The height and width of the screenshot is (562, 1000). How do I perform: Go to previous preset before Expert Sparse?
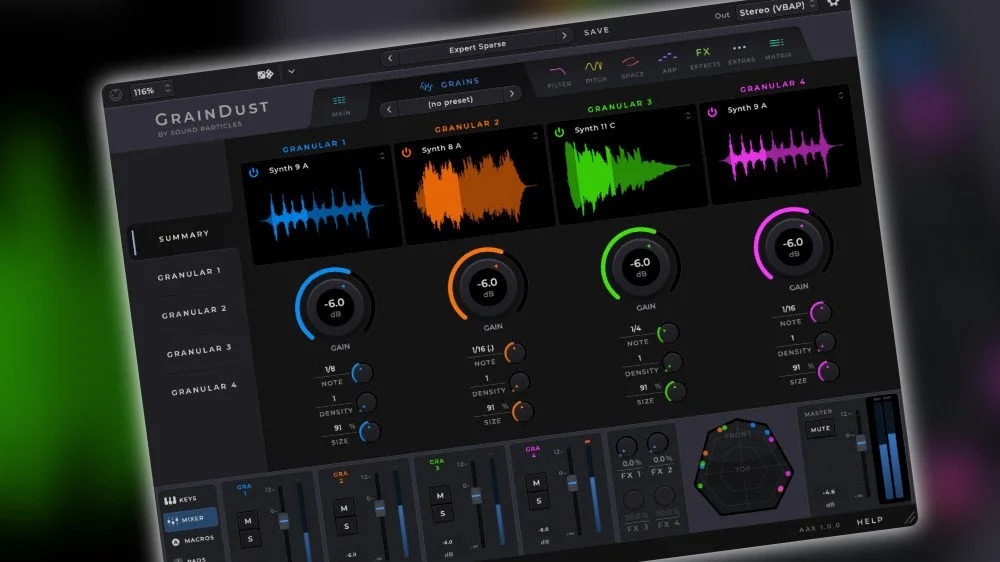(390, 58)
